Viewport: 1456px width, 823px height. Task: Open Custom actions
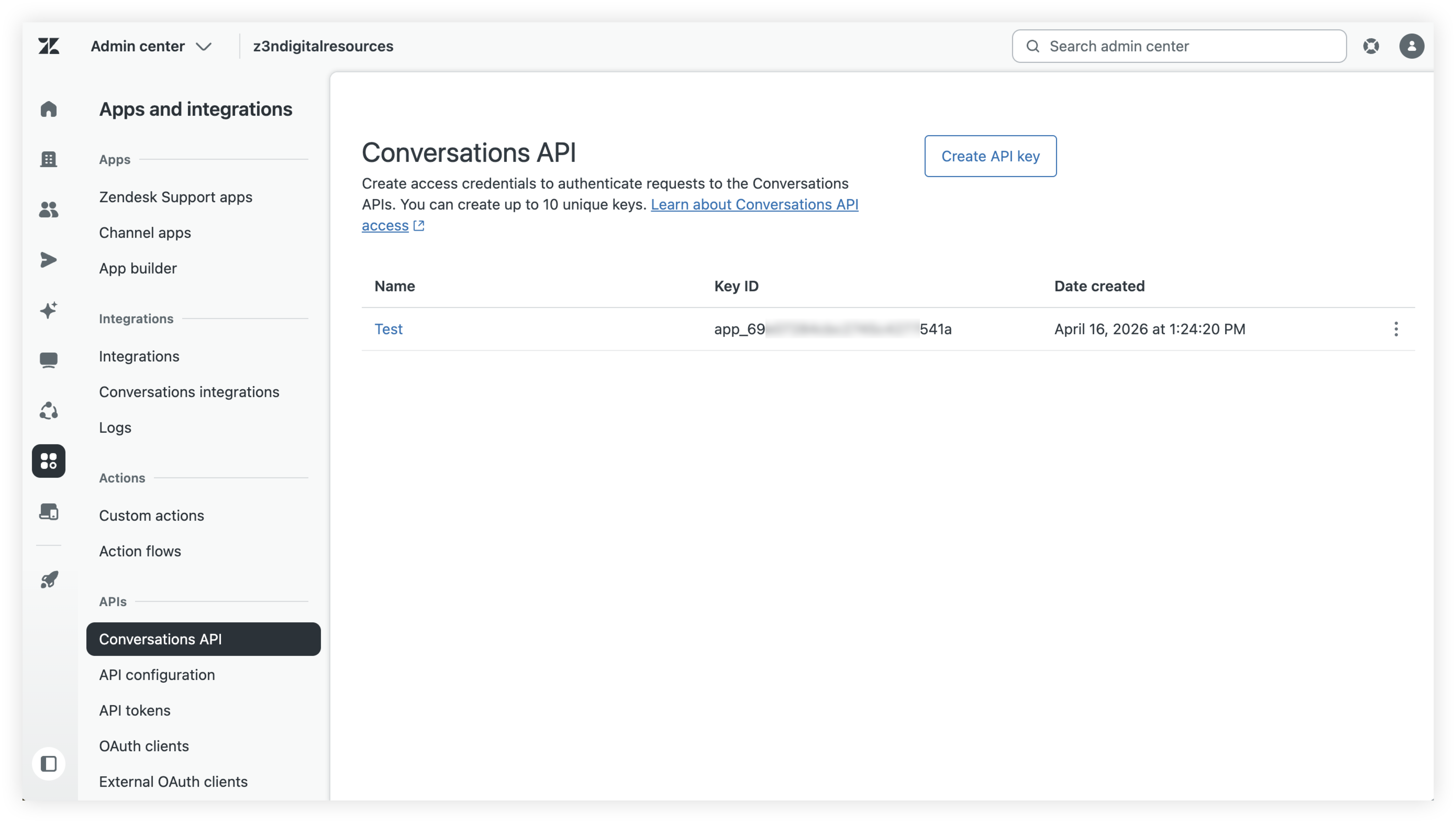tap(152, 515)
